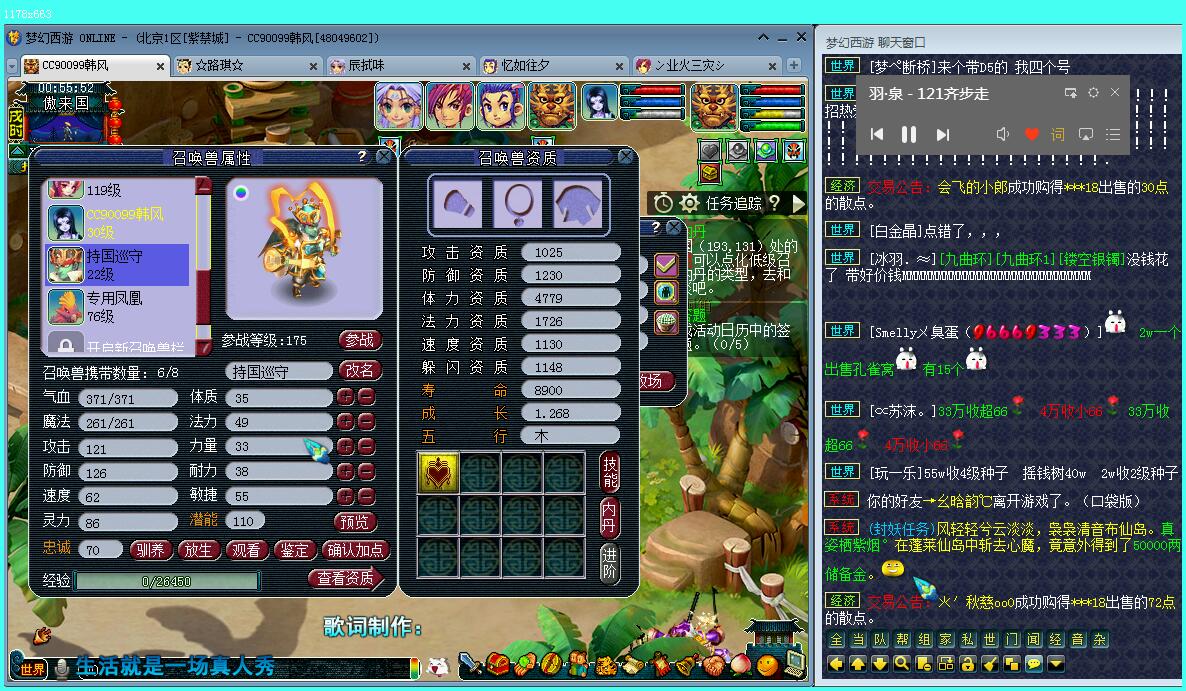Select 持国巡守 in the summon list
This screenshot has height=691, width=1186.
[117, 265]
